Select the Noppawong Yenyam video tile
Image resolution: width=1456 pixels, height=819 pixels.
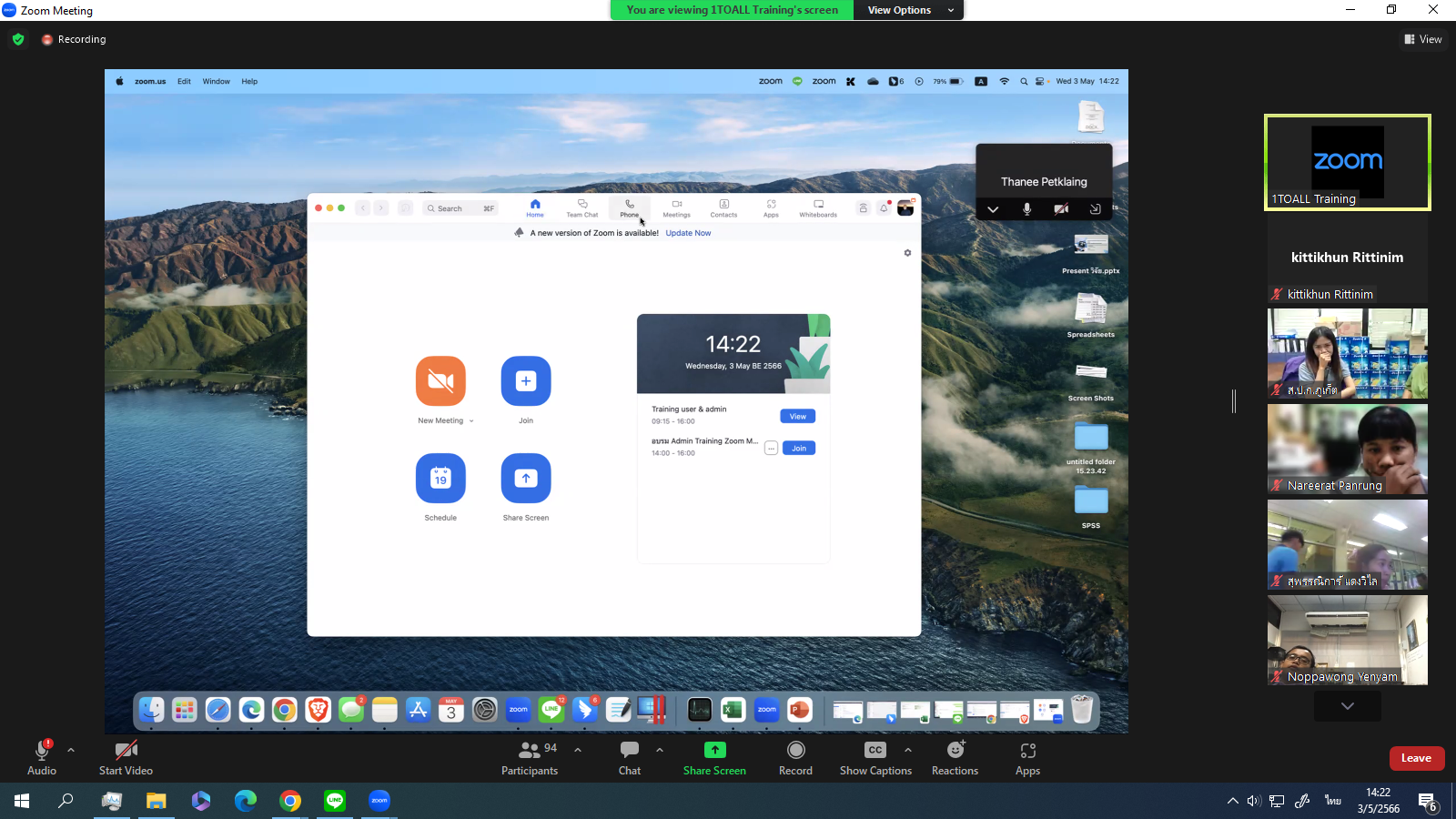pyautogui.click(x=1348, y=640)
